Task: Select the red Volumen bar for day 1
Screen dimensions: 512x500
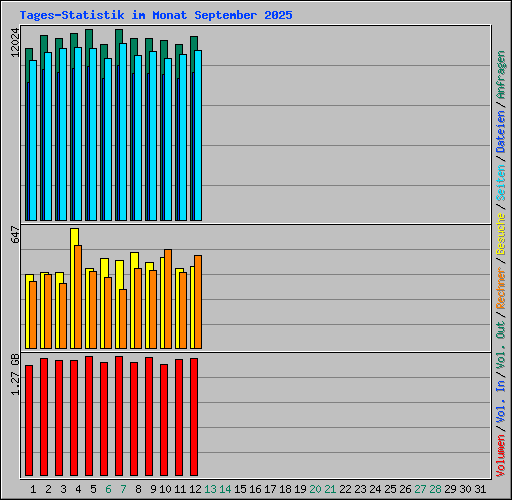Action: pyautogui.click(x=29, y=420)
